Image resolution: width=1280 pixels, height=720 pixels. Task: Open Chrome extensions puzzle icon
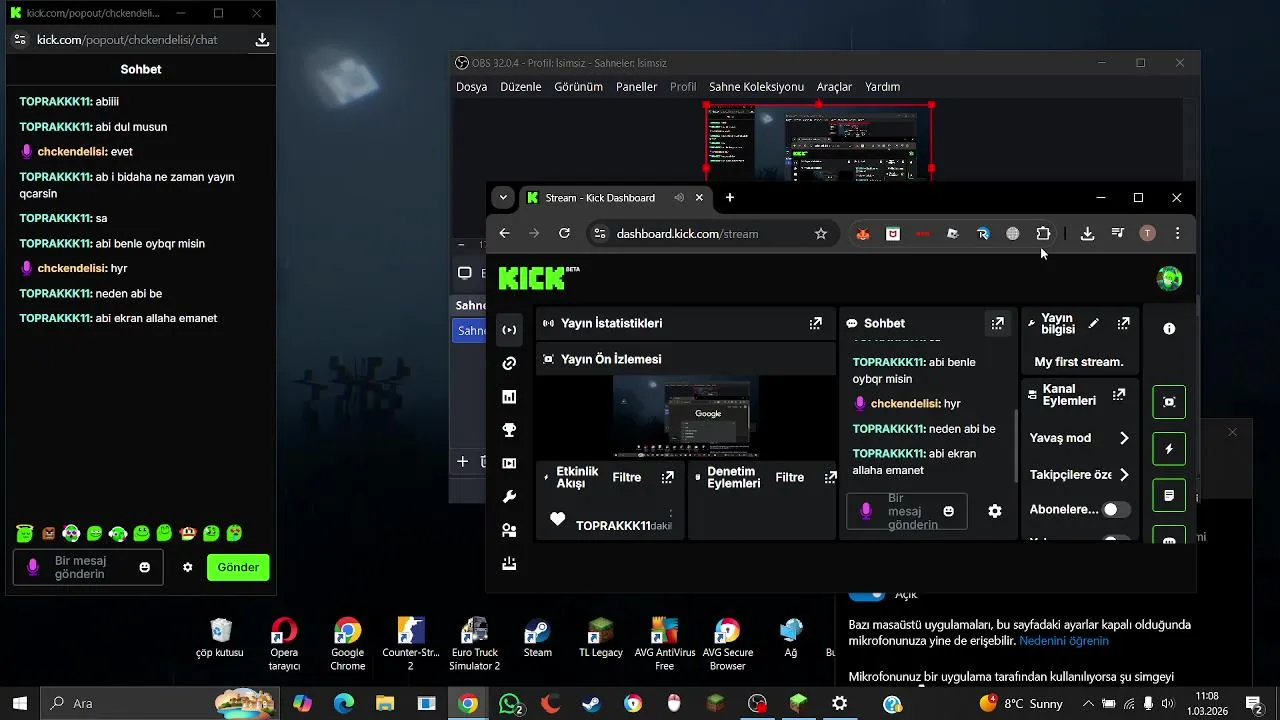(1043, 233)
